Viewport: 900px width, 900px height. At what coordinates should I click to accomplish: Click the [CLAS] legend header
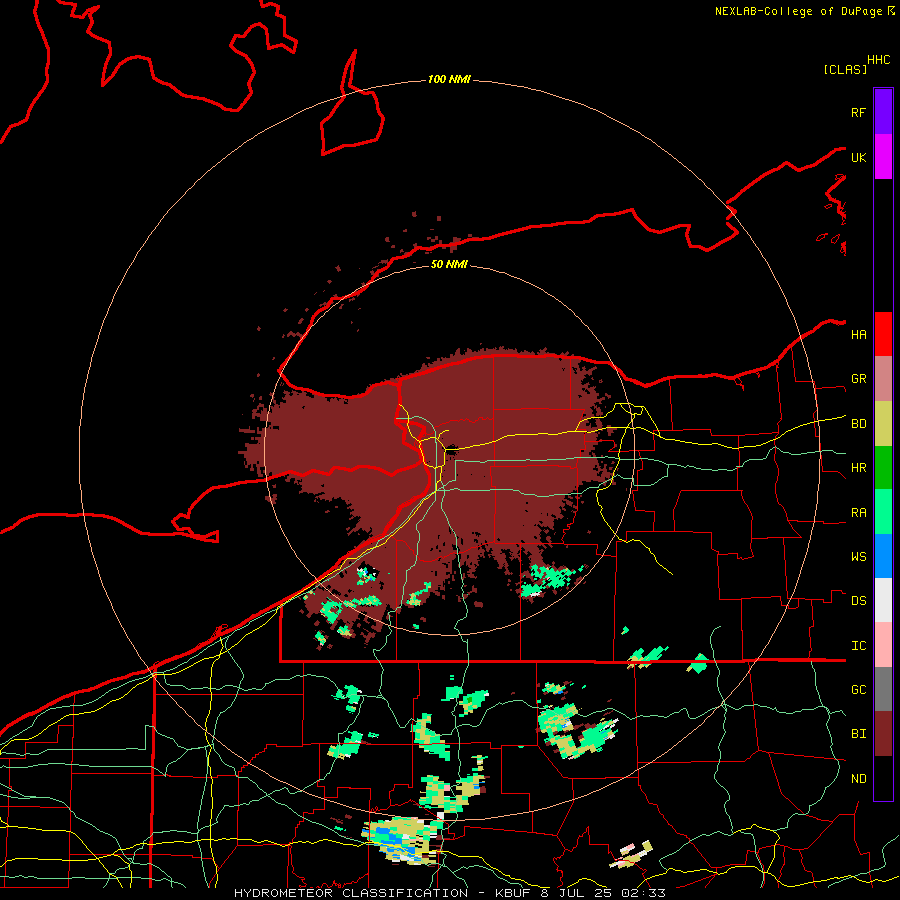point(845,69)
